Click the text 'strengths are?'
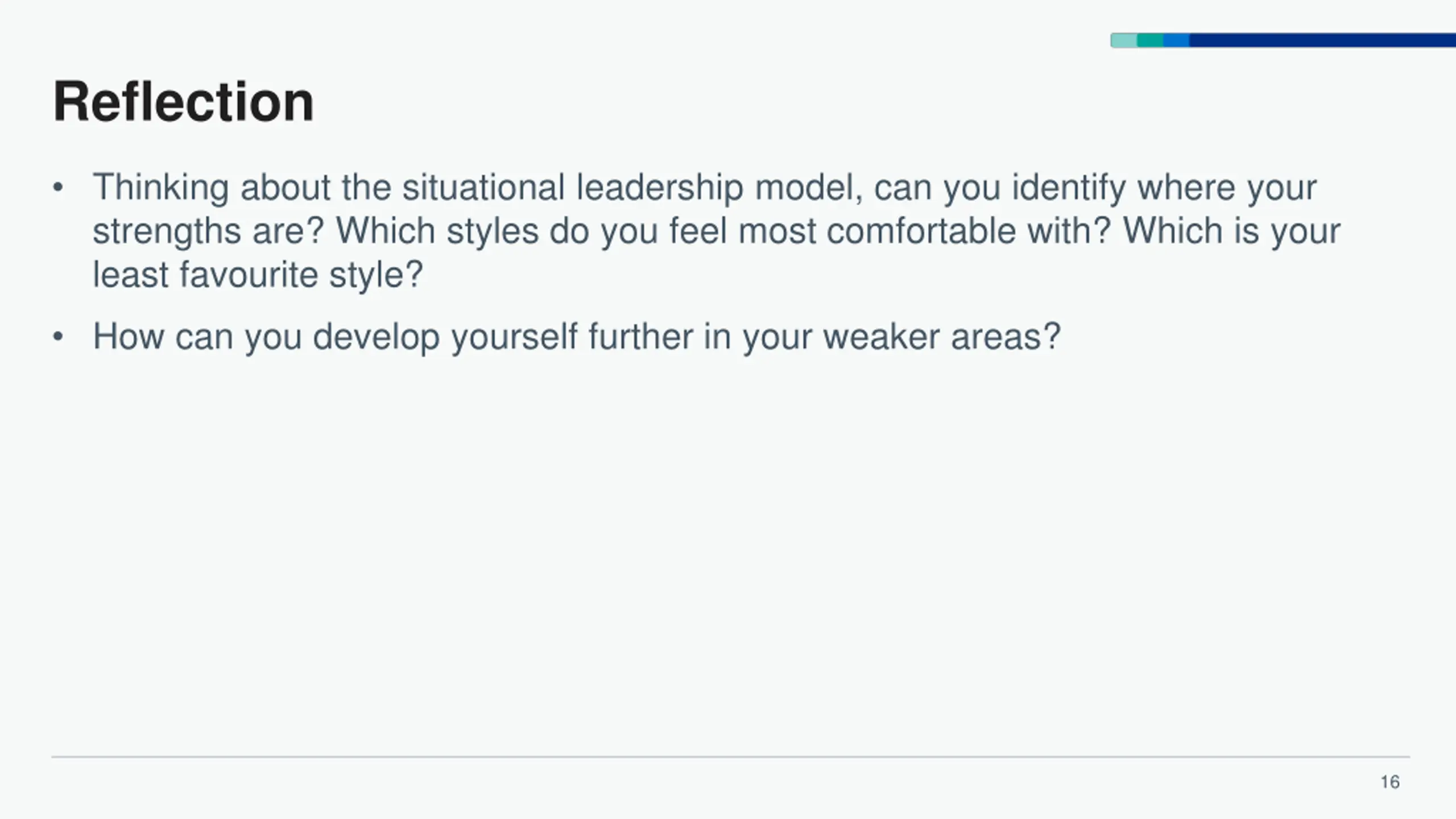 point(208,231)
